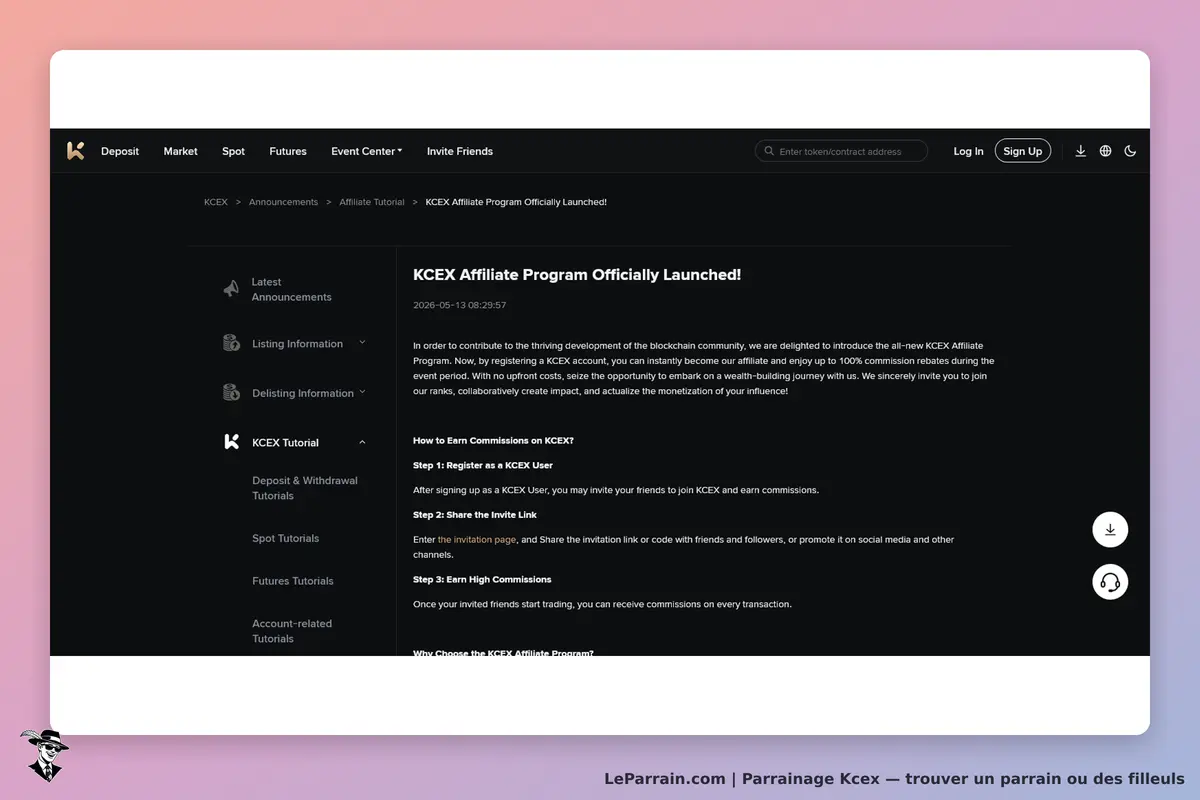The image size is (1200, 800).
Task: Select KCEX Tutorial sidebar item
Action: (x=285, y=442)
